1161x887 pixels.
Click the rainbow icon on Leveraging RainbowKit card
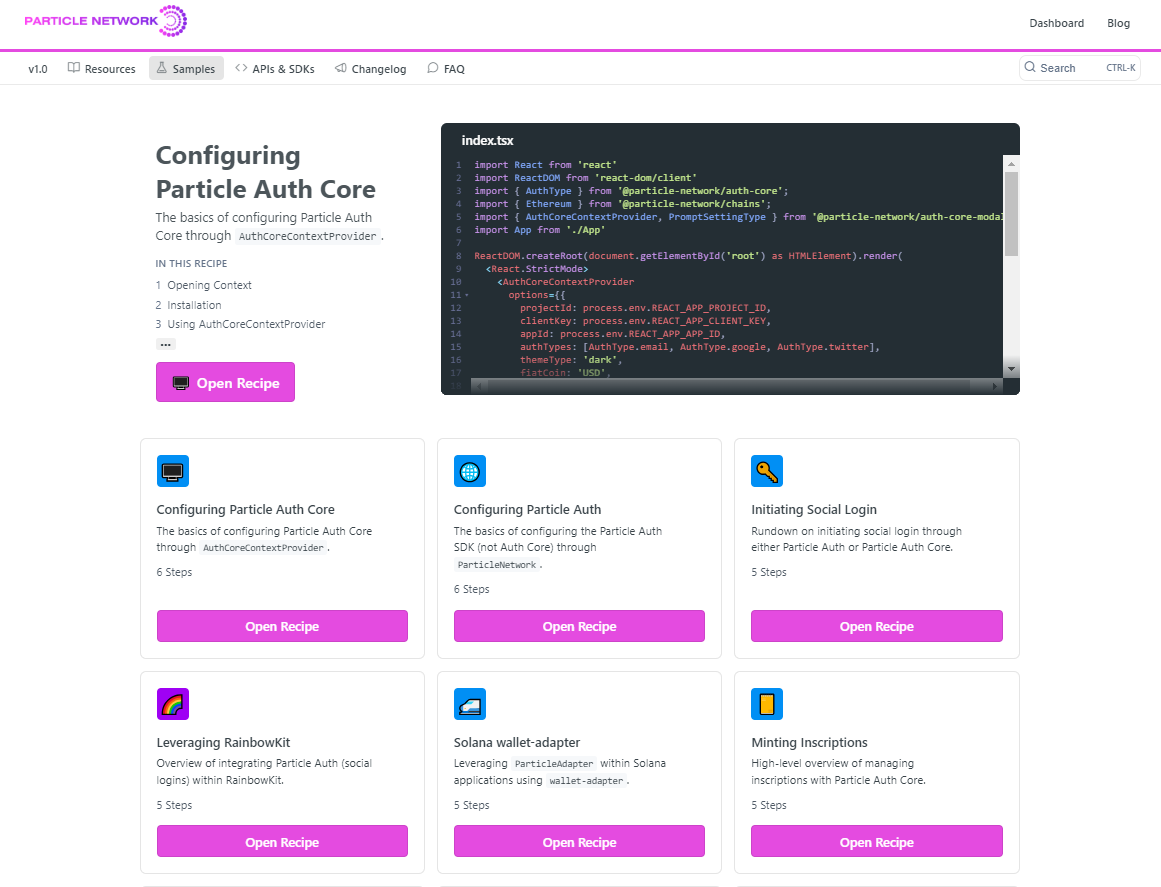click(x=173, y=703)
